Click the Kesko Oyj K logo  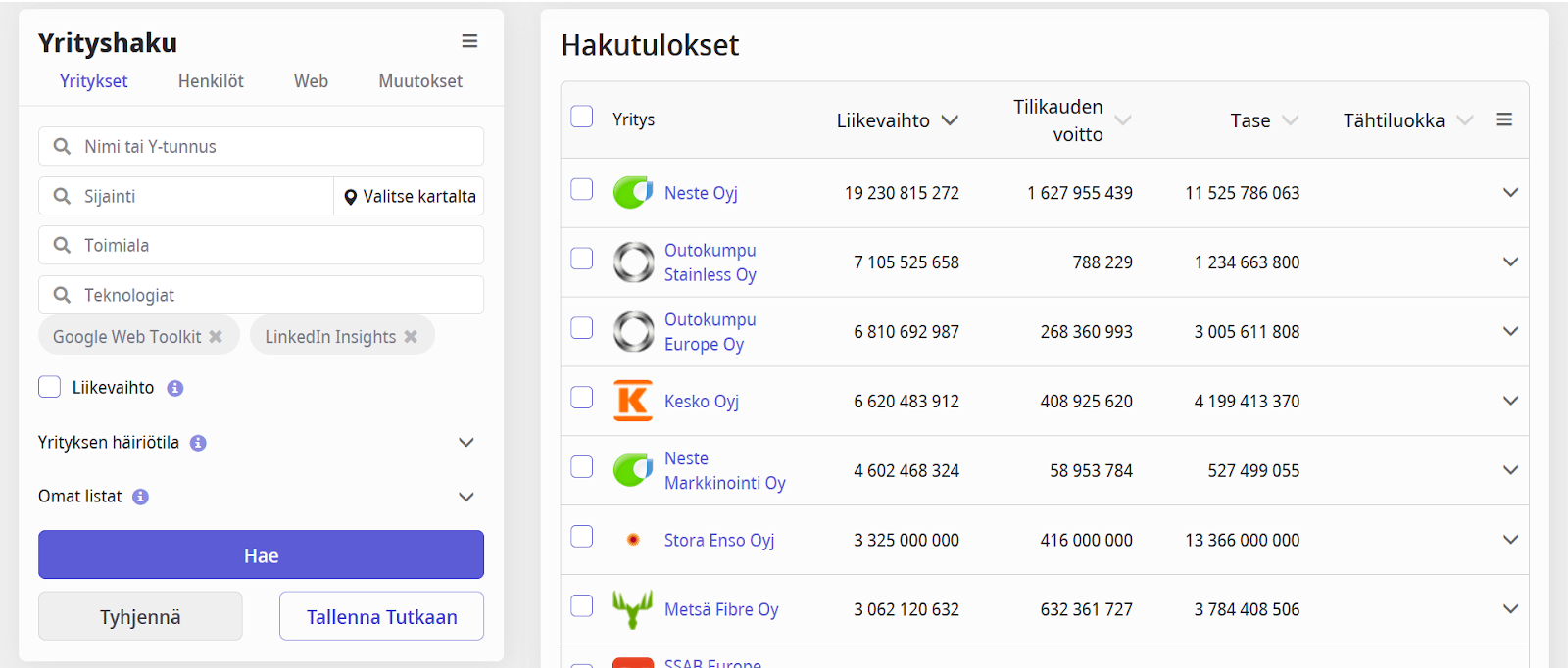pyautogui.click(x=633, y=401)
